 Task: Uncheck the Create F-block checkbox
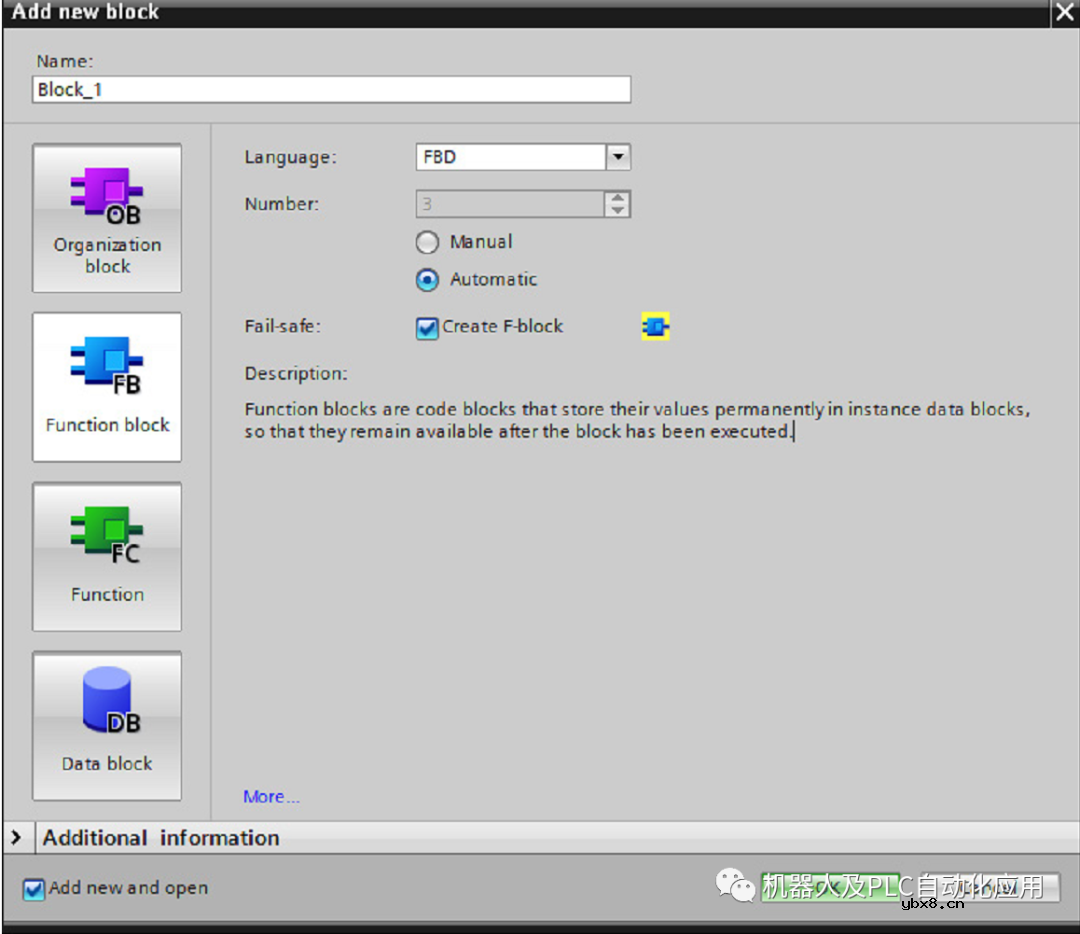coord(427,328)
